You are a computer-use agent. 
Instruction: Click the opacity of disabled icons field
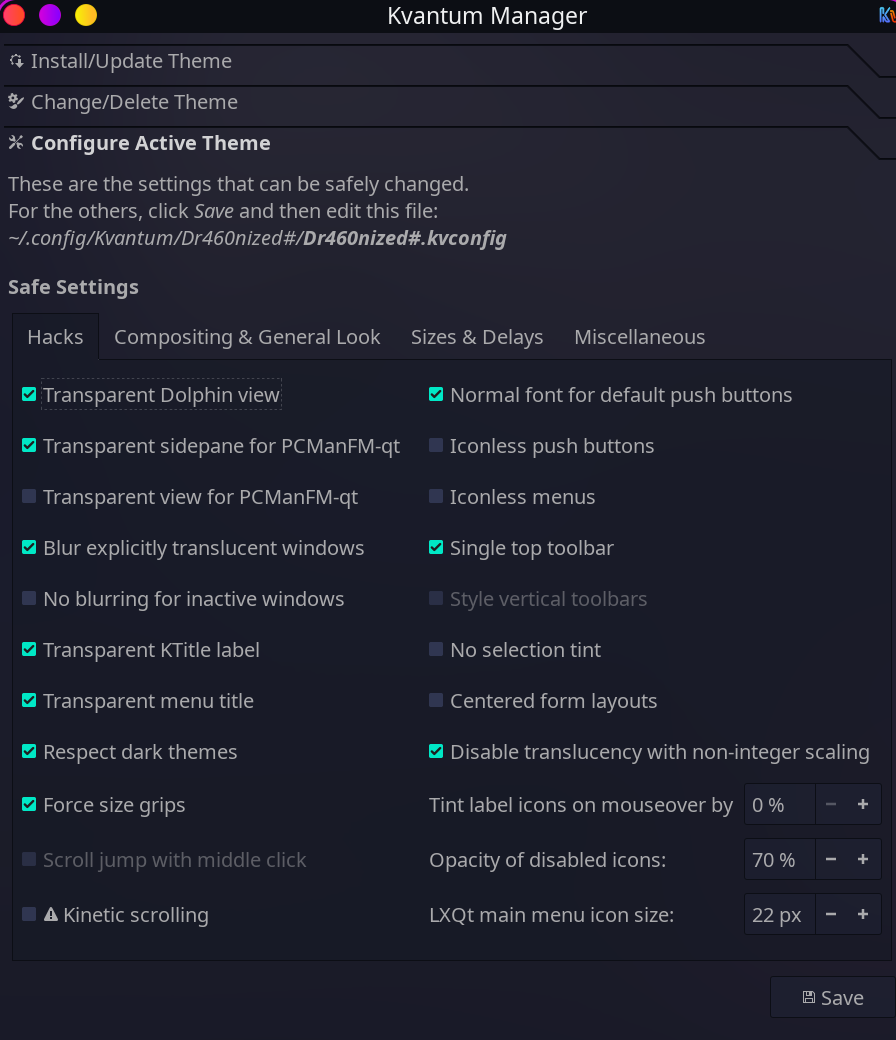click(x=779, y=860)
